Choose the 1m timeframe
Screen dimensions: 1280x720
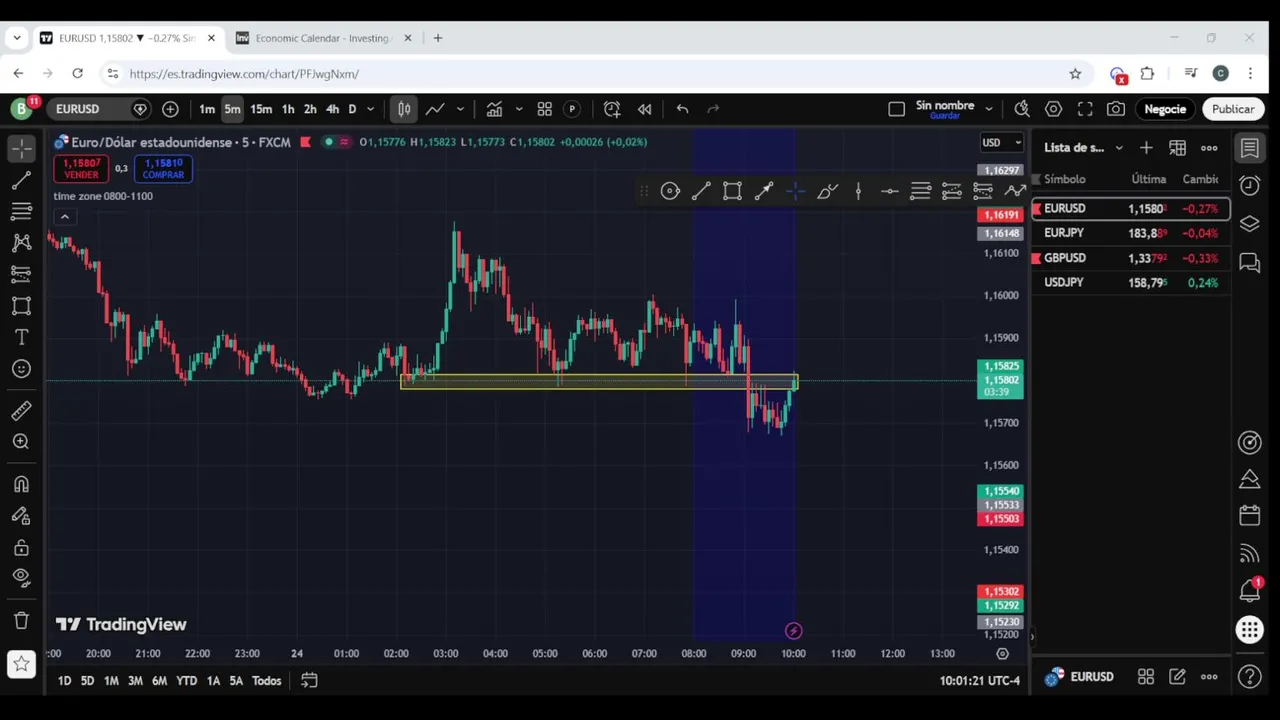coord(206,109)
